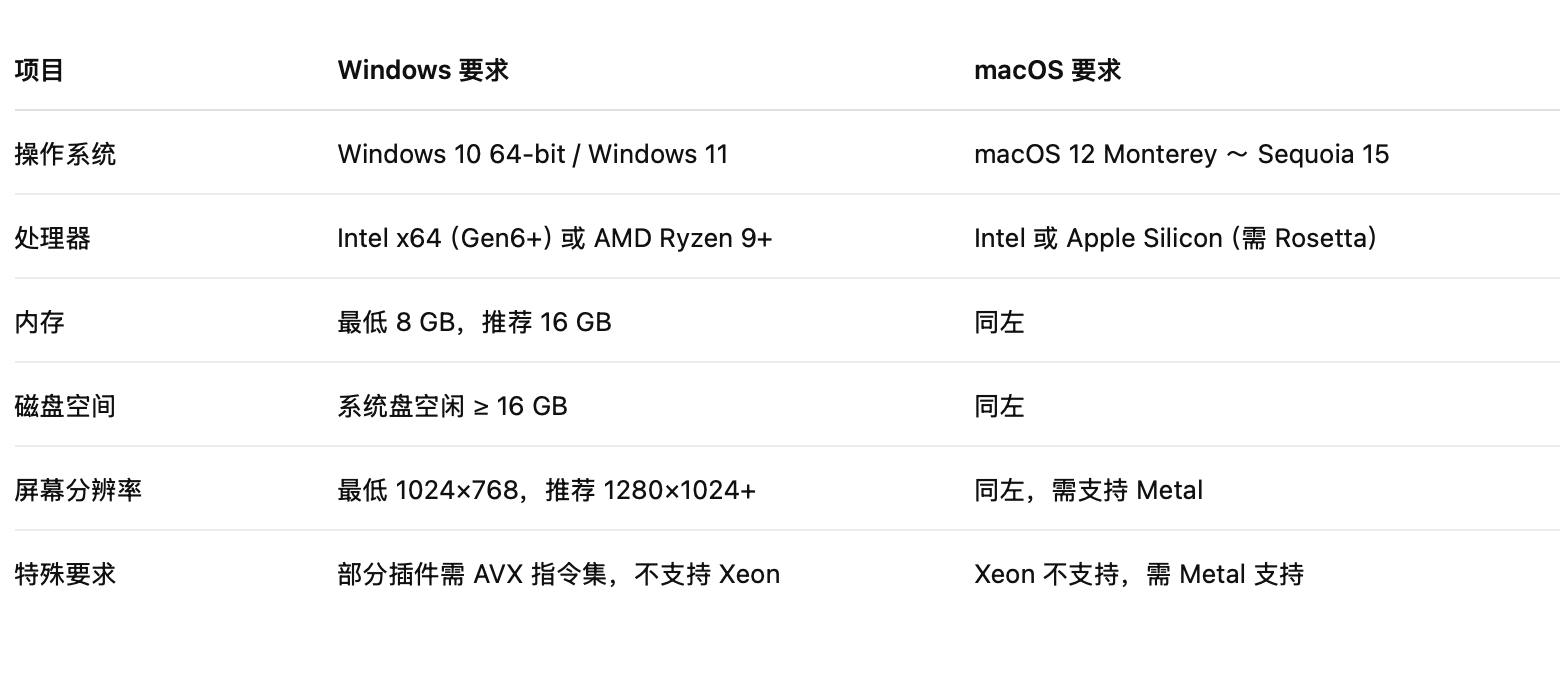This screenshot has height=678, width=1560.
Task: Click the 系统盘空闲 ≥ 16 GB cell
Action: click(x=452, y=406)
